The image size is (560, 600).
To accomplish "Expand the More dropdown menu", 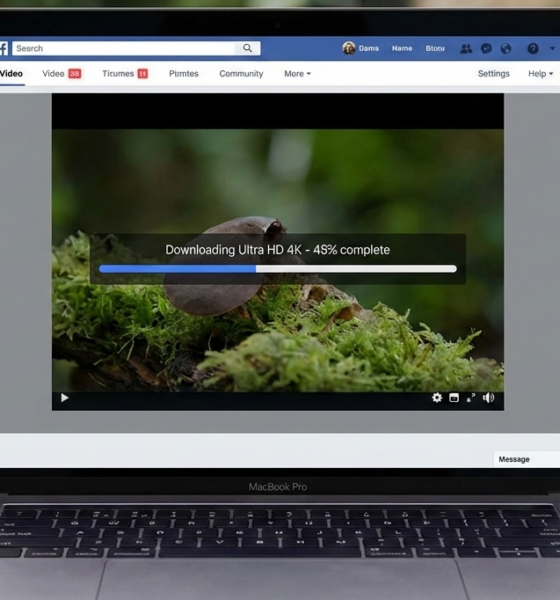I will click(x=297, y=74).
